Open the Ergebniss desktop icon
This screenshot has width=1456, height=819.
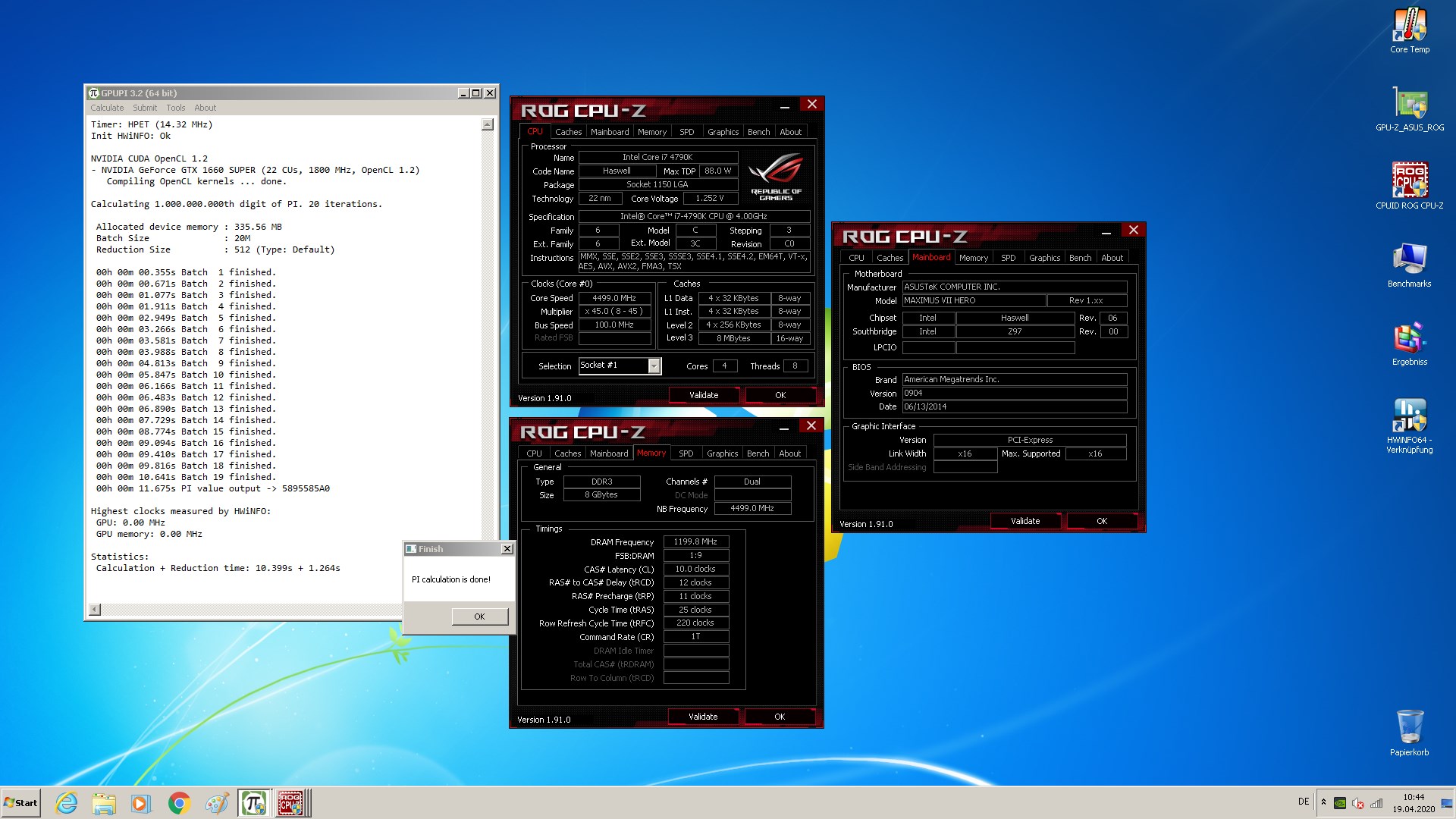click(x=1410, y=344)
